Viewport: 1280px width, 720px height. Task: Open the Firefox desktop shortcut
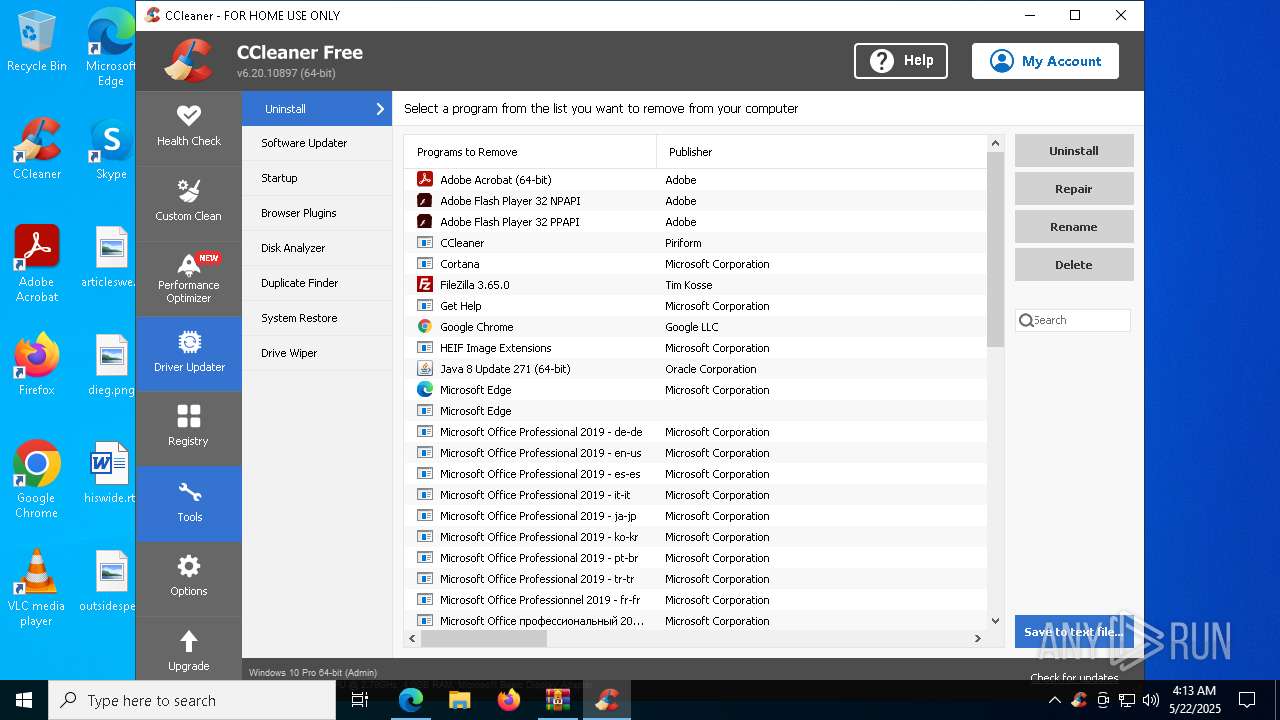[x=36, y=365]
